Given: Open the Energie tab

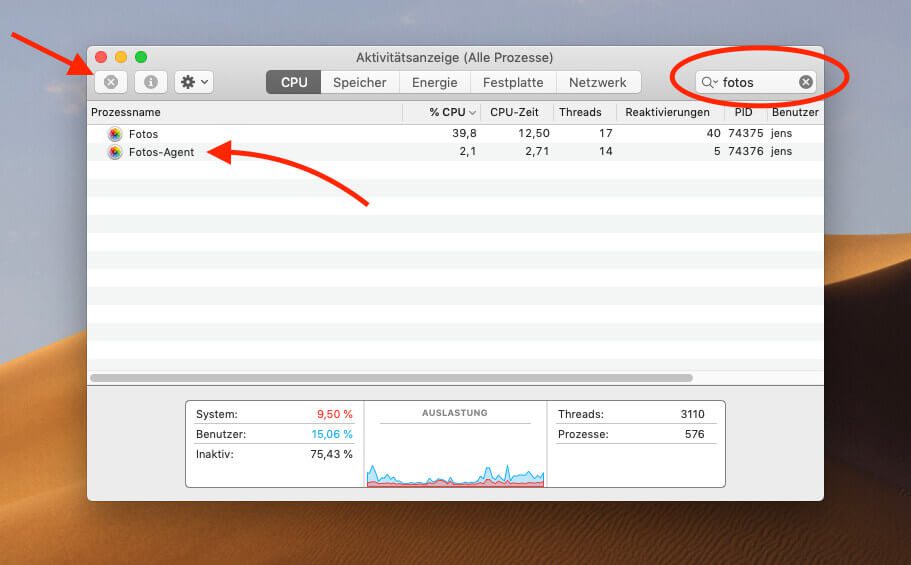Looking at the screenshot, I should [x=435, y=83].
